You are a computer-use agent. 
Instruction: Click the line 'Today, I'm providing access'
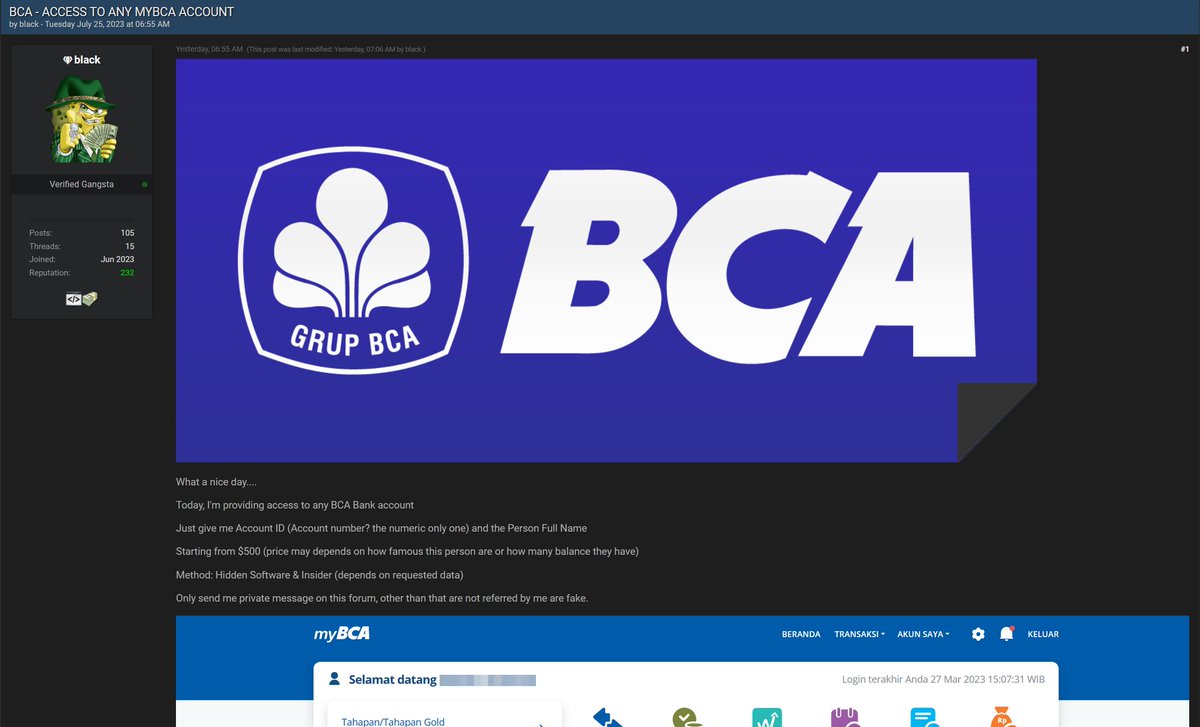coord(295,505)
